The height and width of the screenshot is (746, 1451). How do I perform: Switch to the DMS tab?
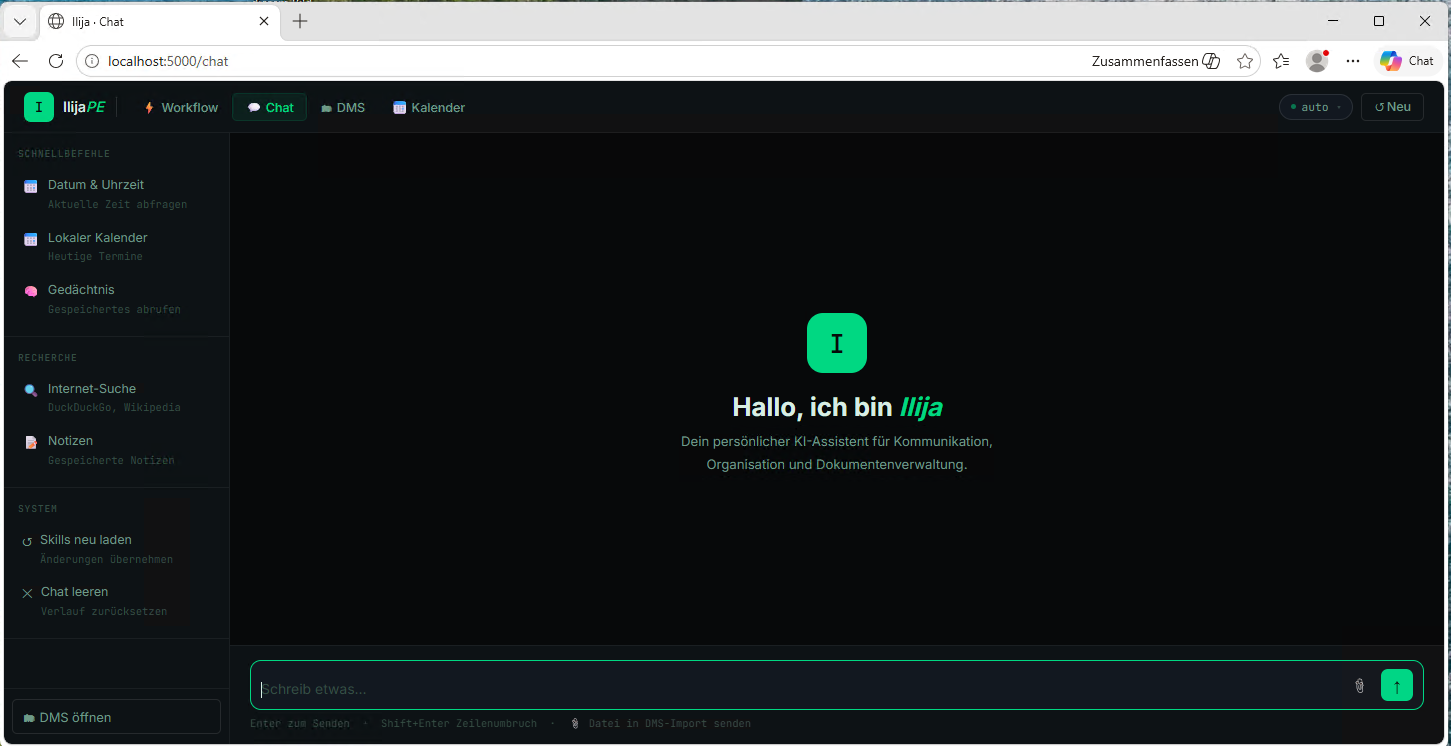coord(343,107)
